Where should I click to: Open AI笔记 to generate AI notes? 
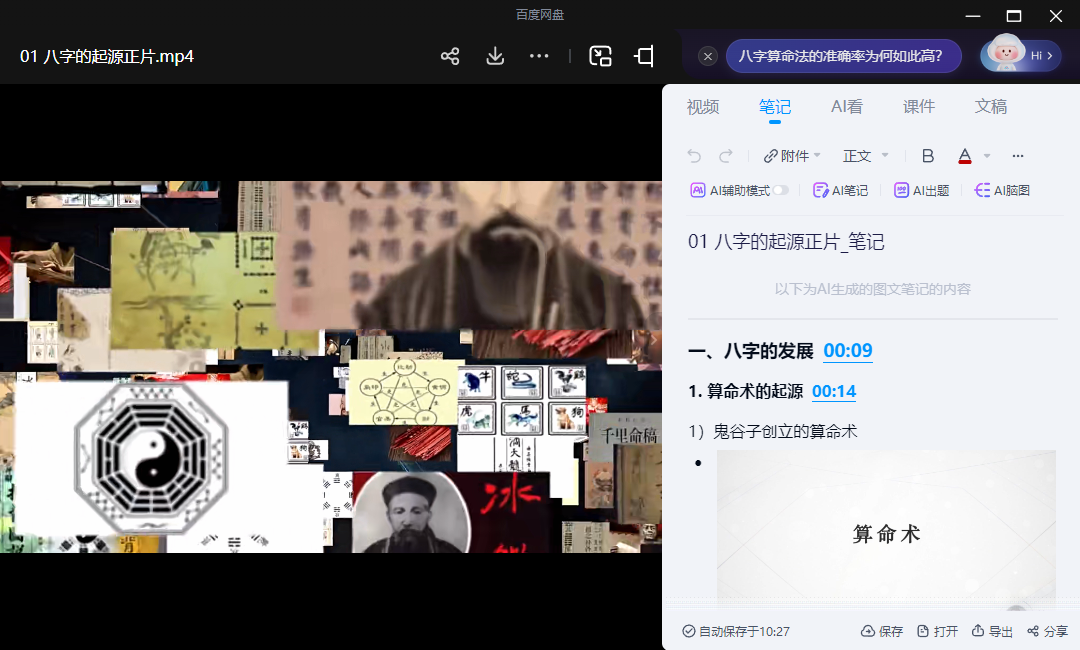pyautogui.click(x=841, y=189)
